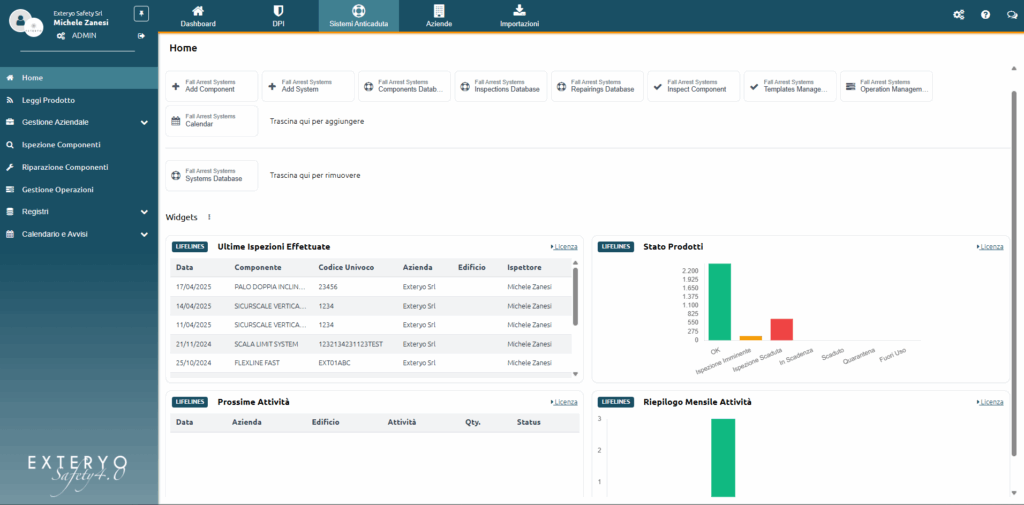Open the Operation Management shortcut tile
Viewport: 1024px width, 505px height.
click(886, 86)
